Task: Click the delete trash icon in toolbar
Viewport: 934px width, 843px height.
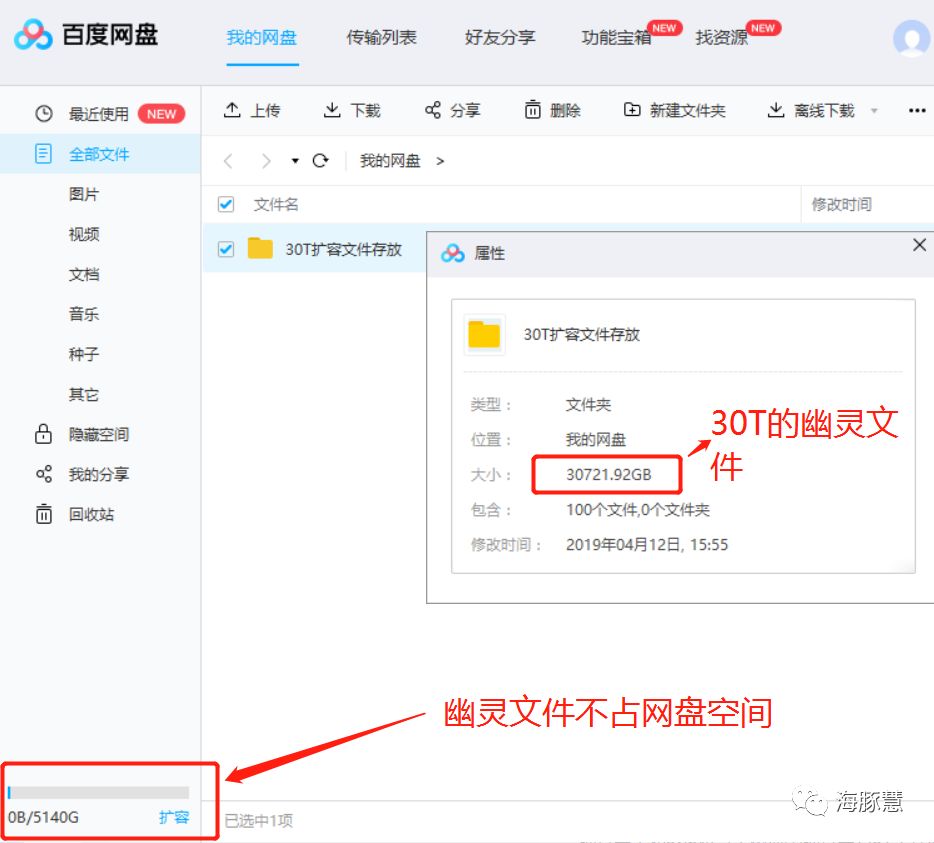Action: 533,110
